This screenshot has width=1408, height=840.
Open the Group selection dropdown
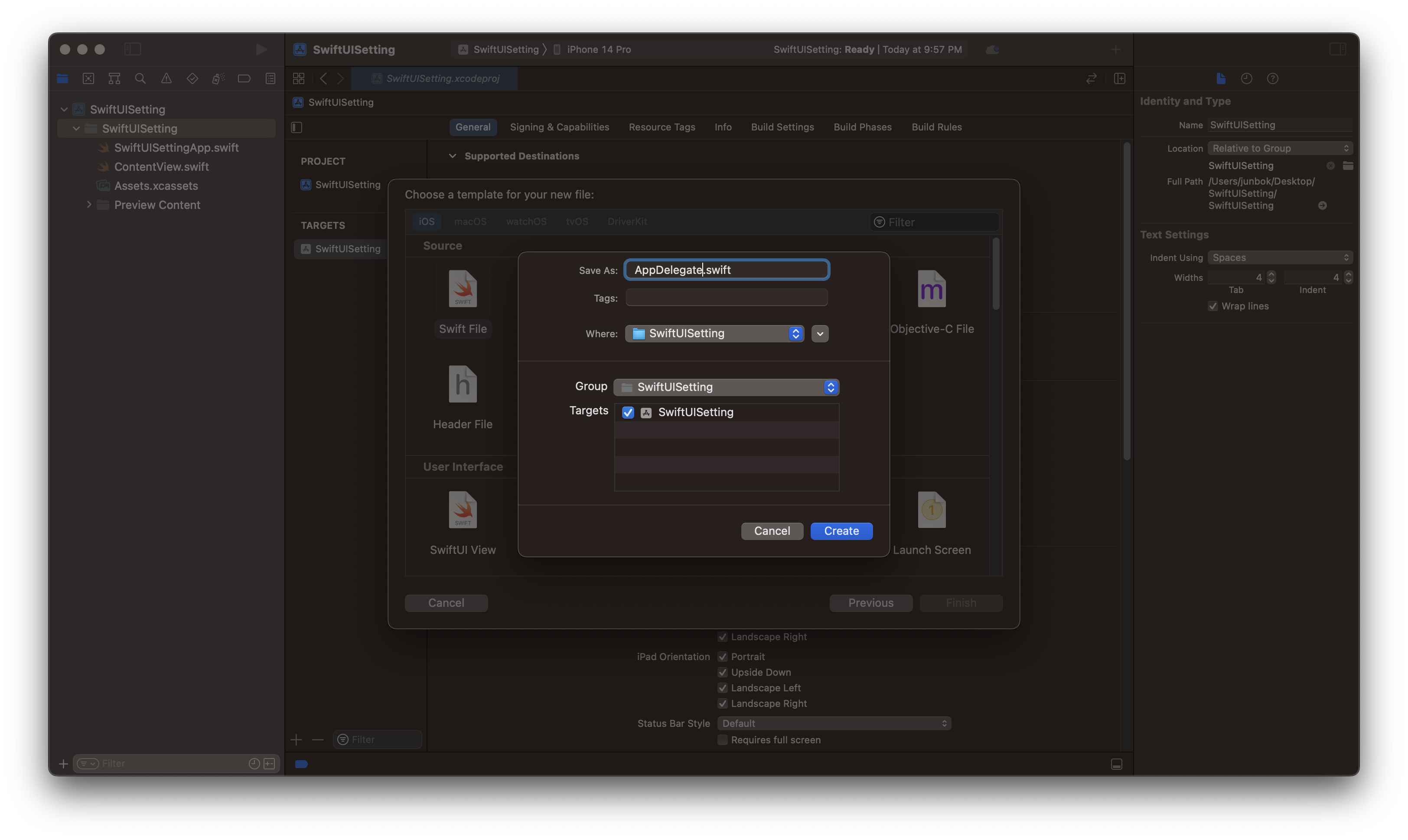pos(726,387)
